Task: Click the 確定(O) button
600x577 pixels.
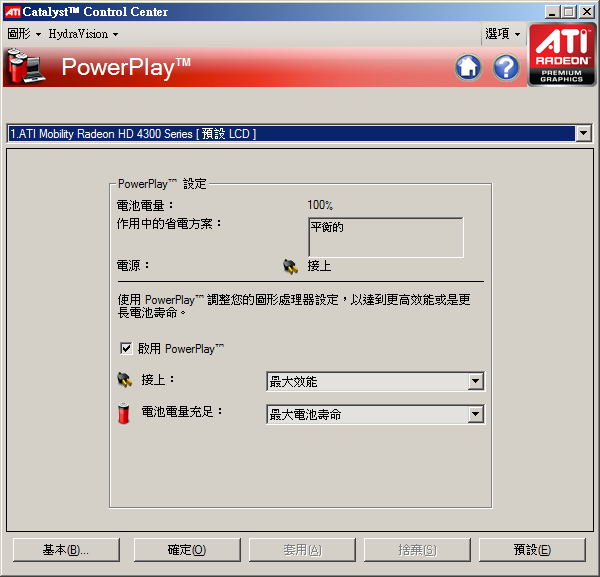Action: tap(187, 550)
